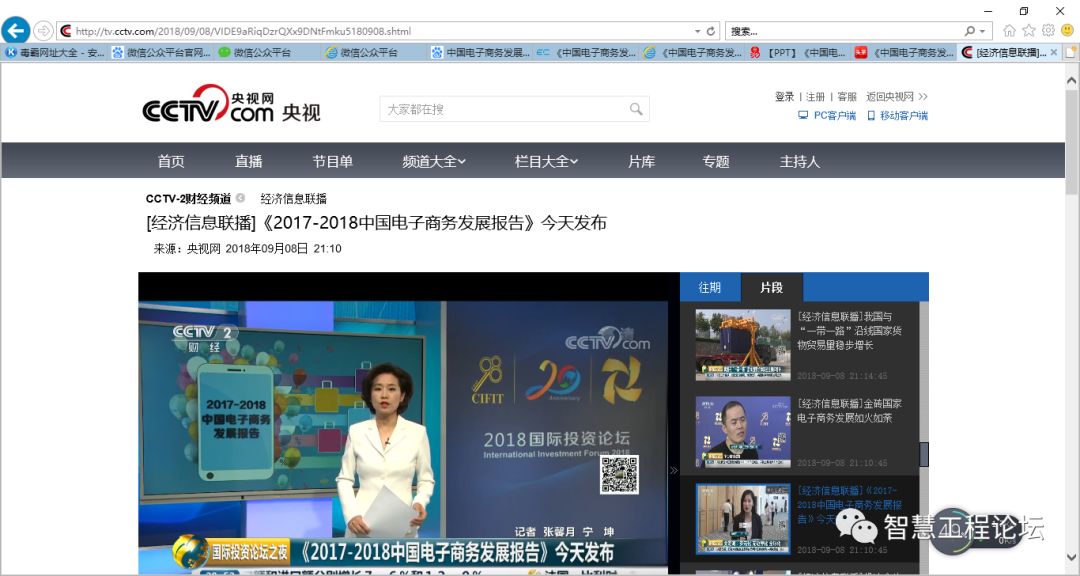Viewport: 1080px width, 576px height.
Task: Click the browser home icon
Action: 1009,30
